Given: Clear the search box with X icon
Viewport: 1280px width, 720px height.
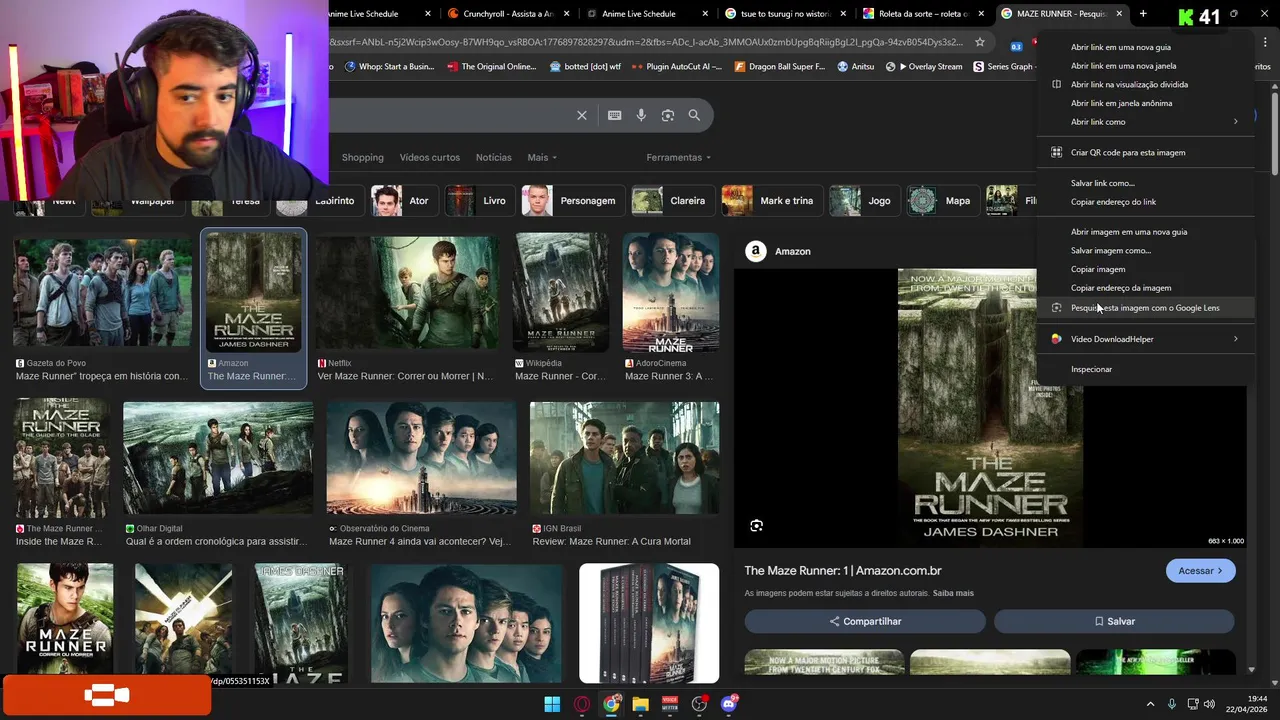Looking at the screenshot, I should click(x=582, y=115).
